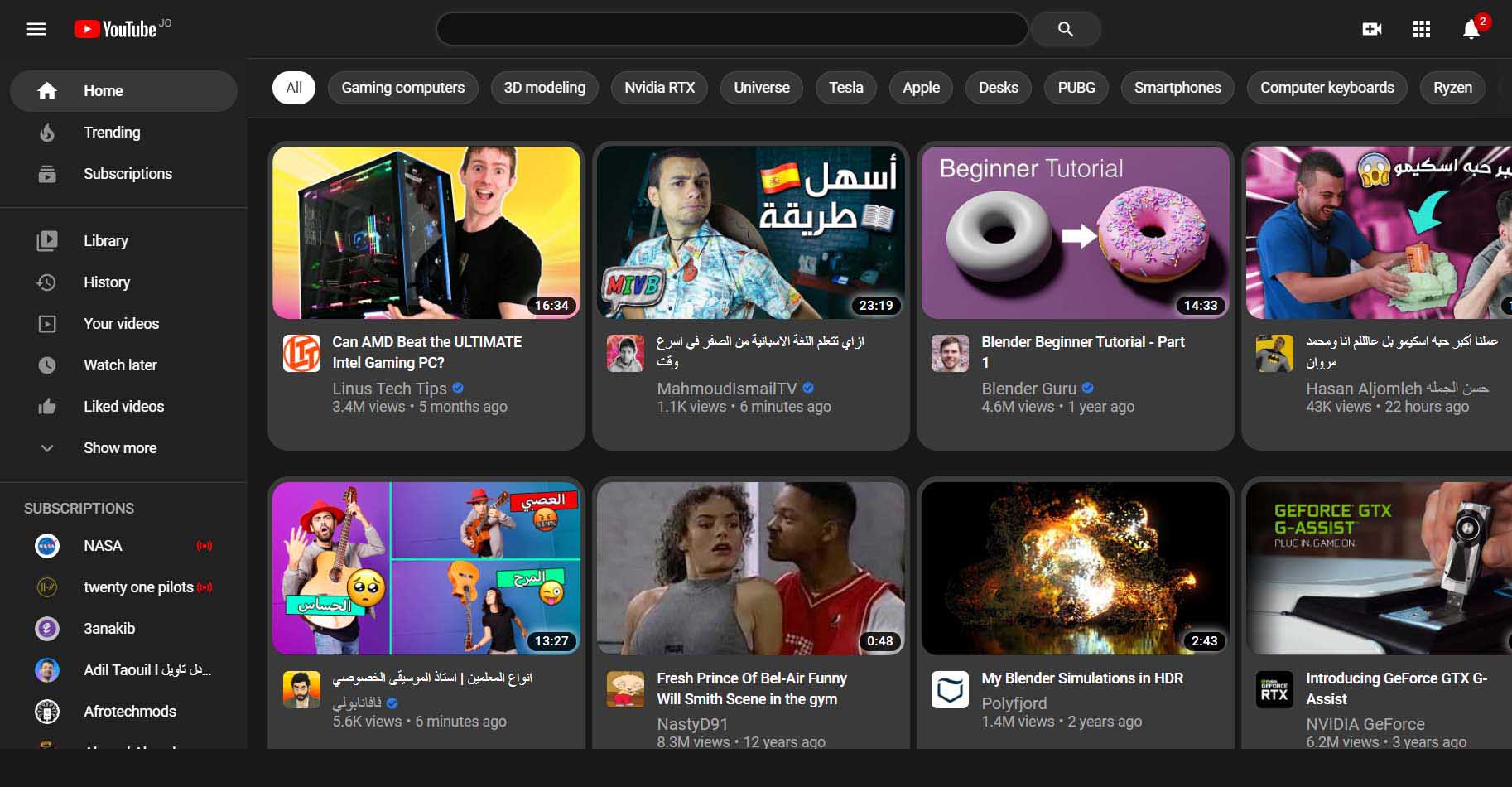The height and width of the screenshot is (787, 1512).
Task: Open the hamburger guide menu
Action: point(36,29)
